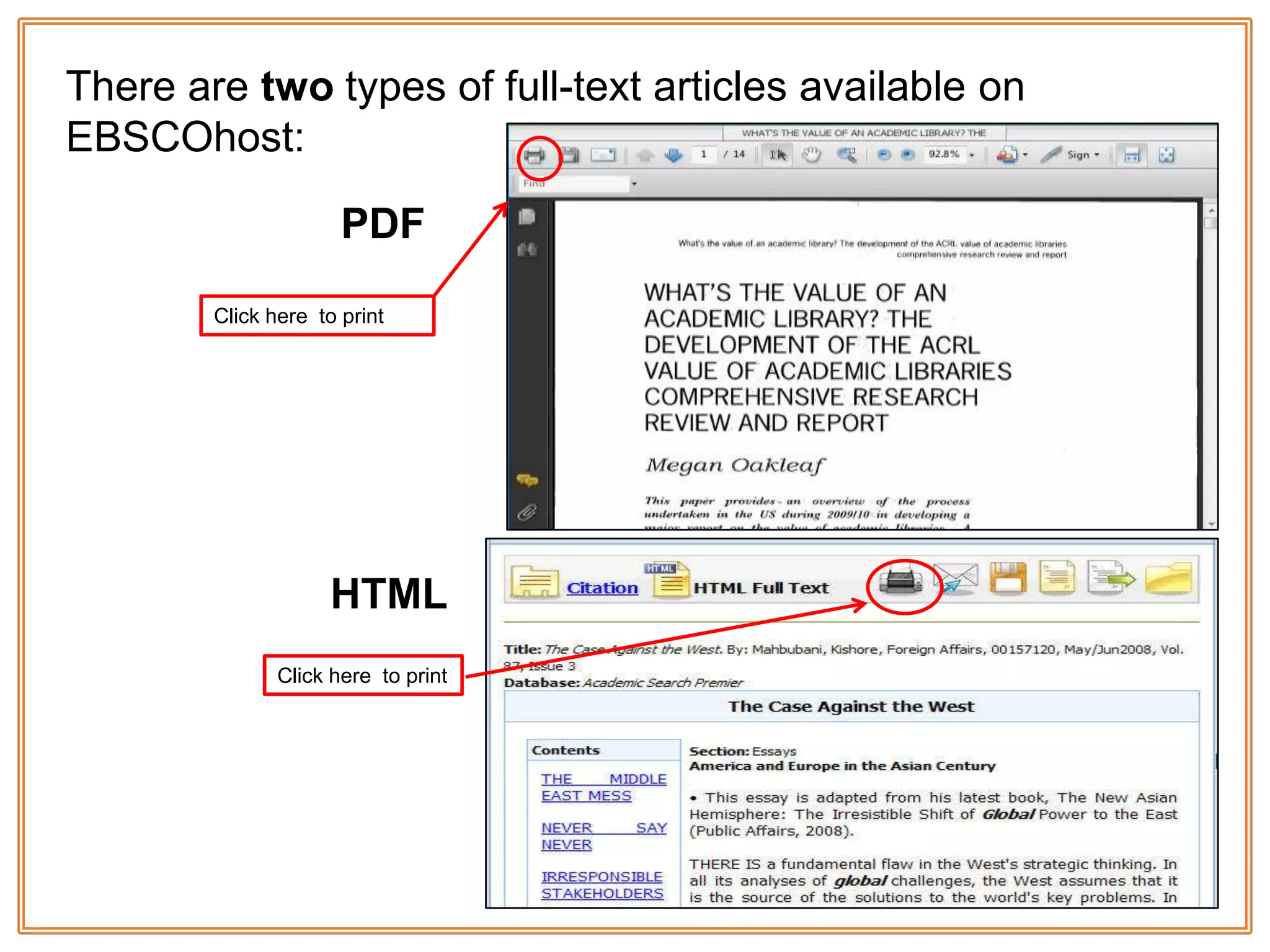1270x952 pixels.
Task: Click the Find search field
Action: [x=573, y=183]
